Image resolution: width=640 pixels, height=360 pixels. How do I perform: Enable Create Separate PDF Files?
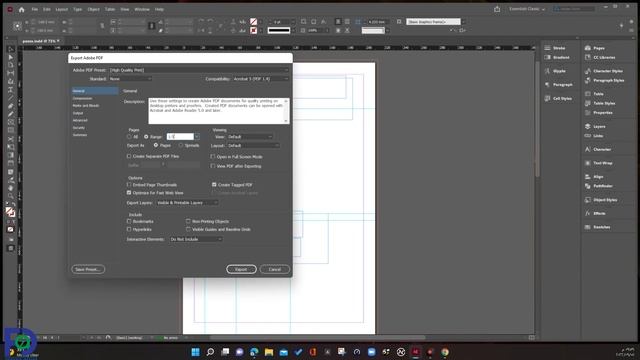tap(129, 156)
